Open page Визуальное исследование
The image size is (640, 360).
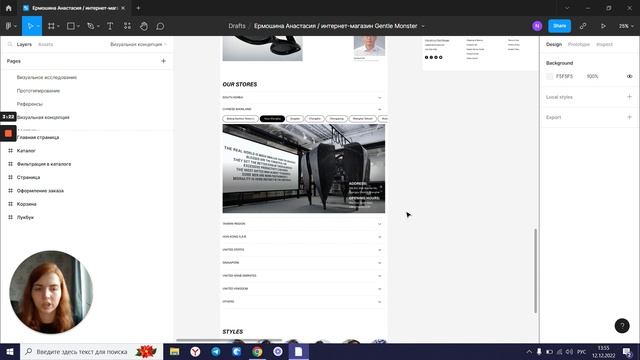click(47, 77)
